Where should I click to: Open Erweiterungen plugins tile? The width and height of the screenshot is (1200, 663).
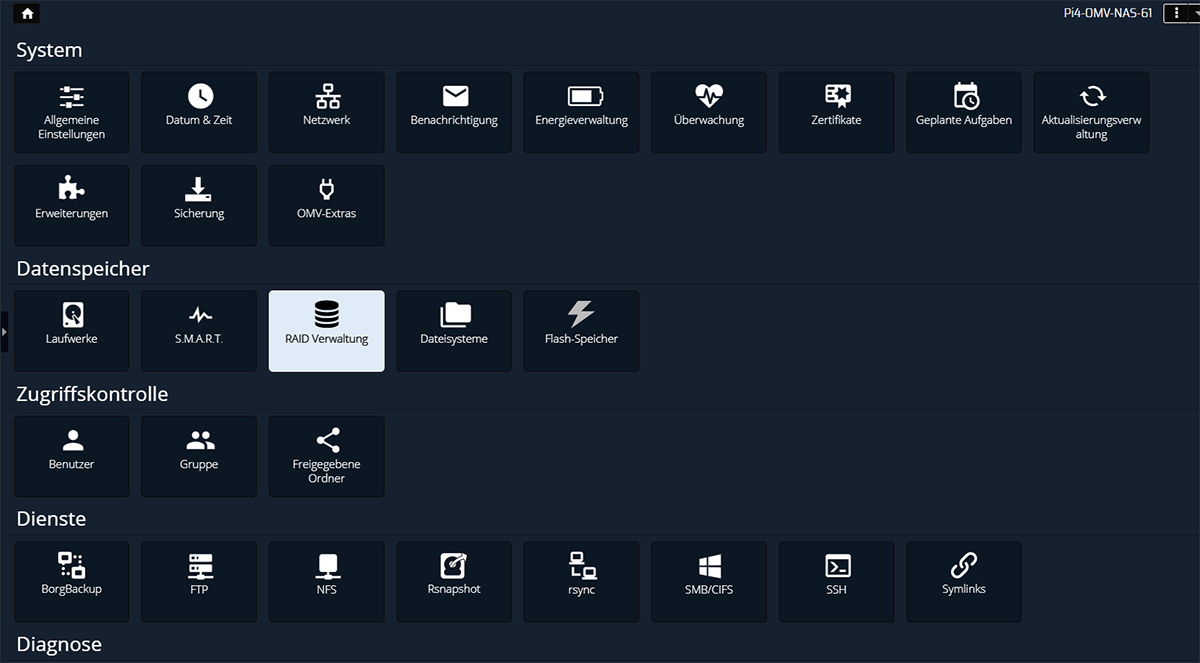tap(71, 205)
